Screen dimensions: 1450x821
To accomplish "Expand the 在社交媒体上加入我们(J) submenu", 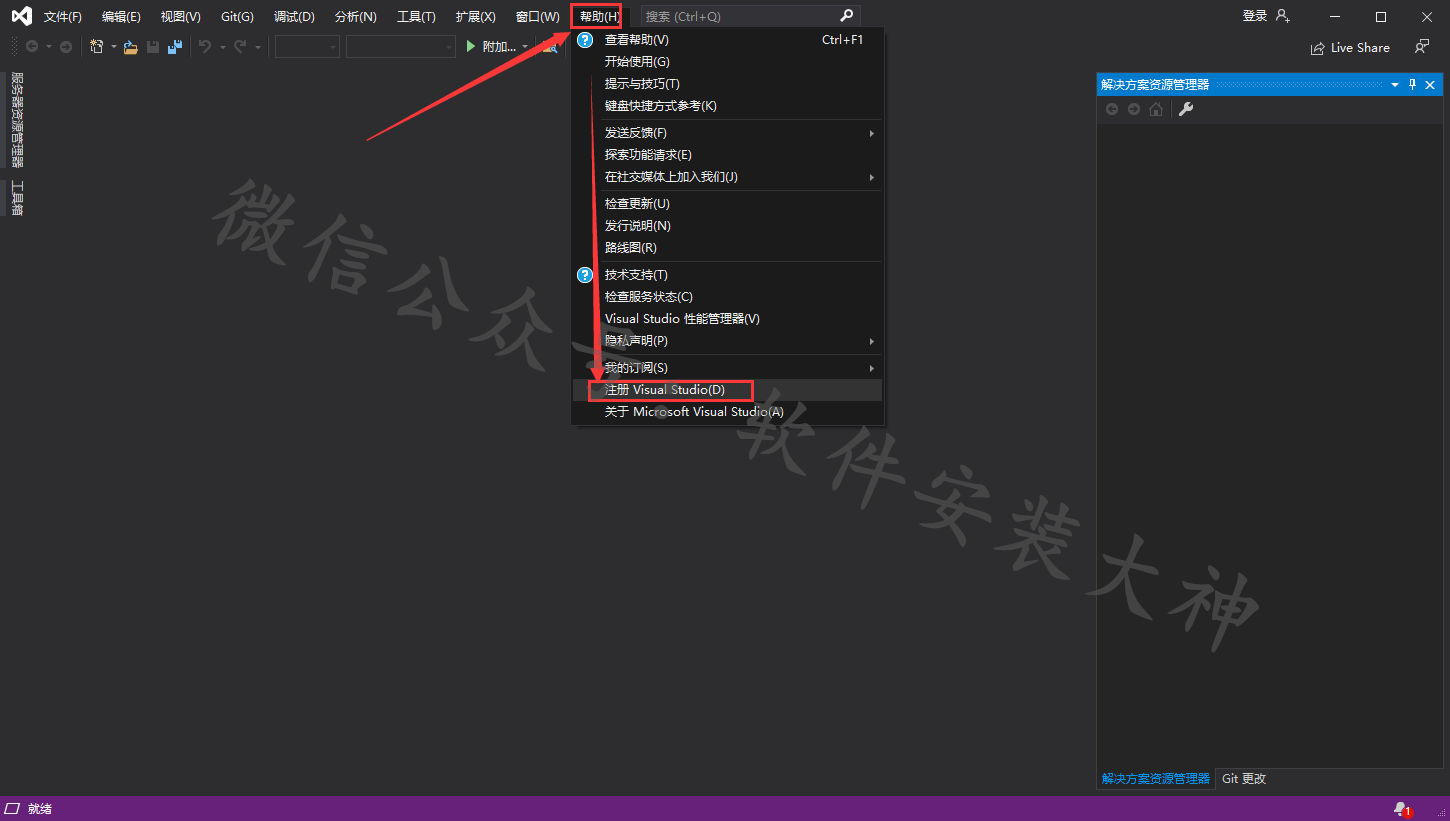I will pyautogui.click(x=872, y=177).
